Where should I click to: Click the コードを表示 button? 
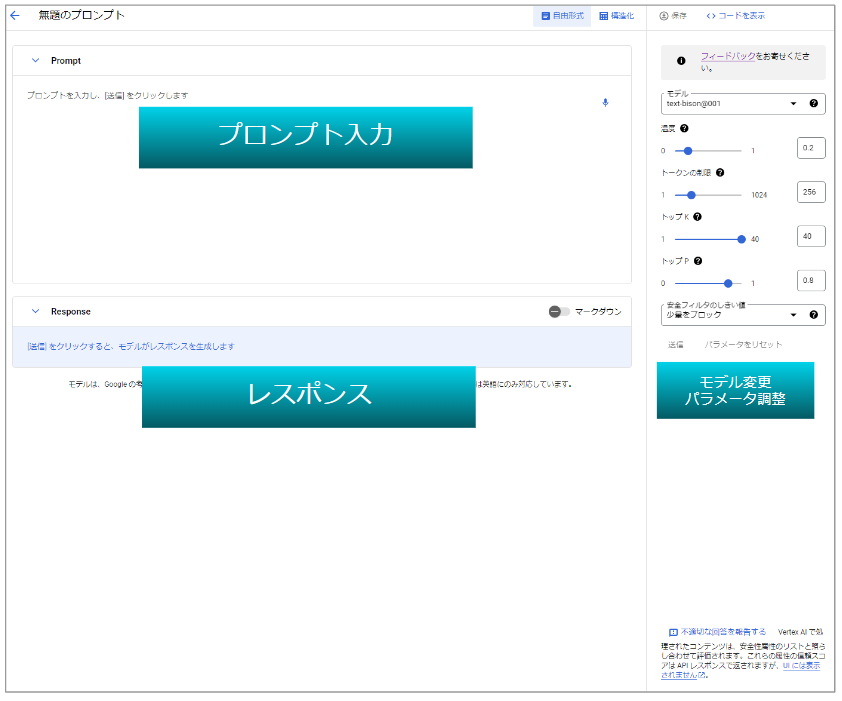click(735, 16)
